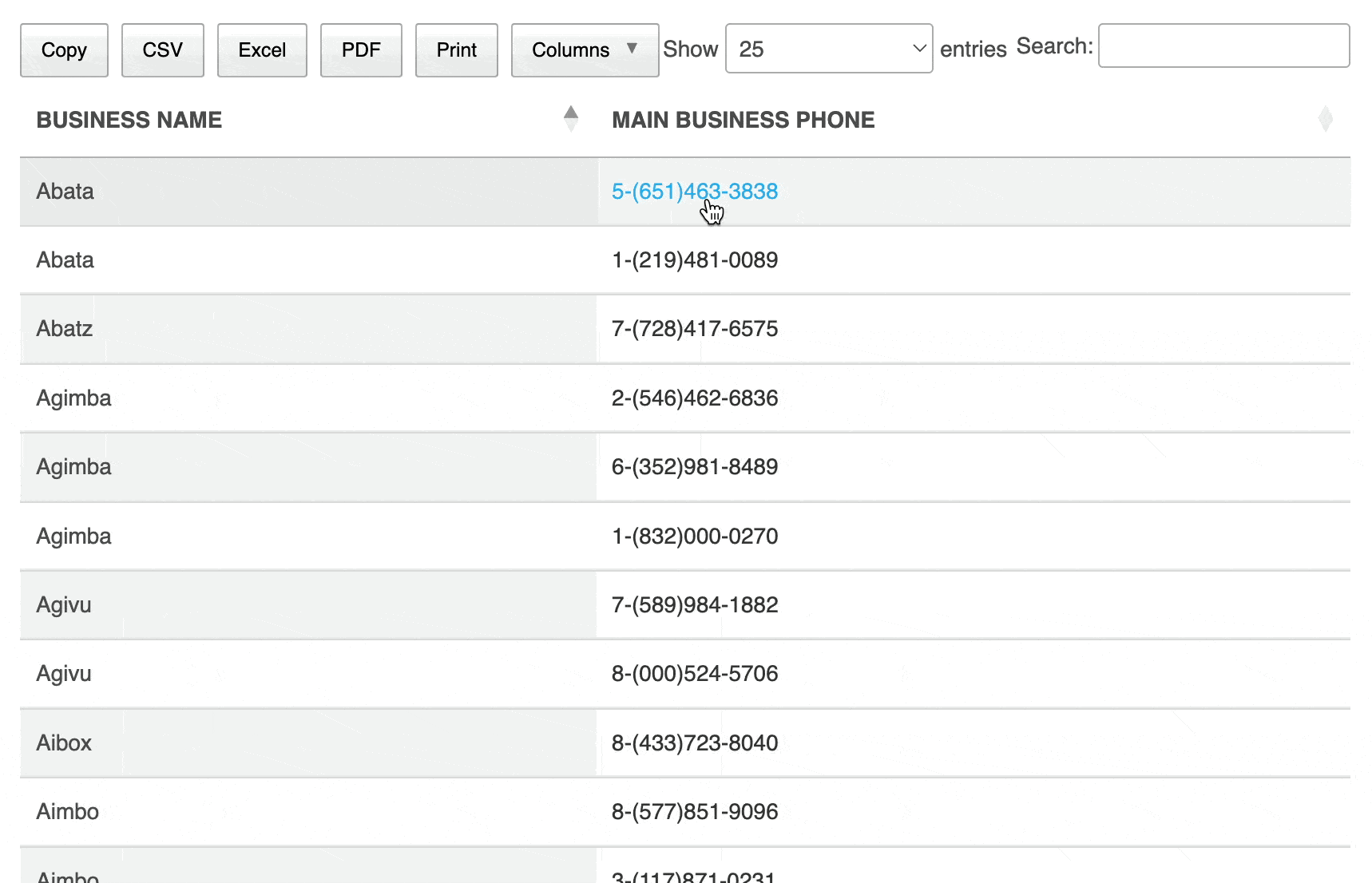Click the Copy export button
1372x883 pixels.
(x=64, y=50)
